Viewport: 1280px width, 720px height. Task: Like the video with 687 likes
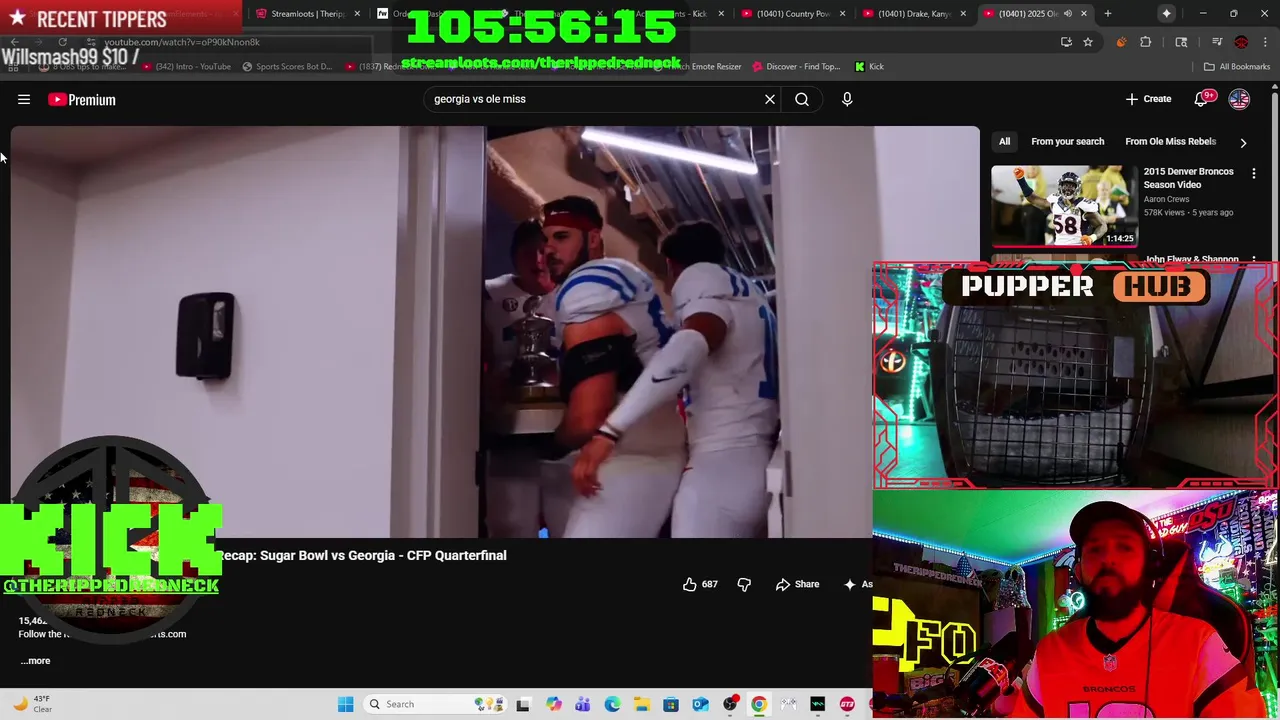pyautogui.click(x=700, y=584)
